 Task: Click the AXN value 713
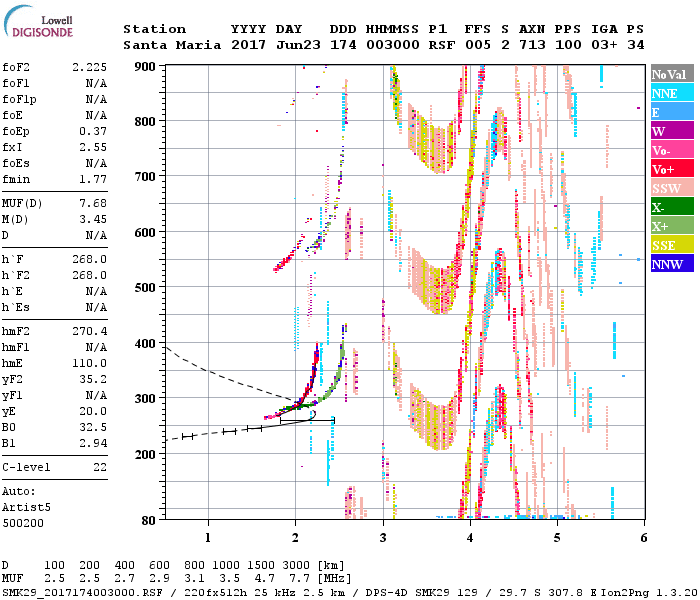(x=532, y=46)
